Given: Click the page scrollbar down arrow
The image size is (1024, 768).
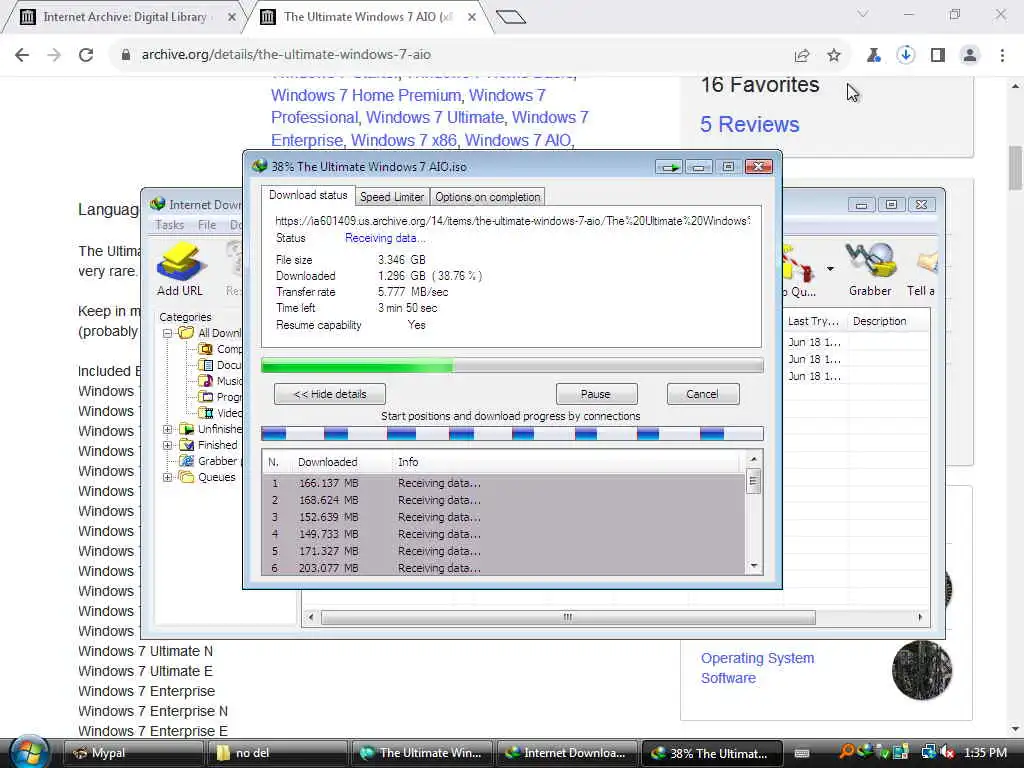Looking at the screenshot, I should [1016, 729].
